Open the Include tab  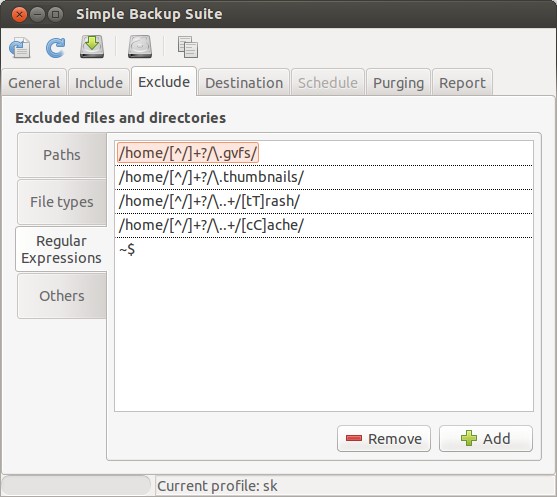click(x=99, y=82)
